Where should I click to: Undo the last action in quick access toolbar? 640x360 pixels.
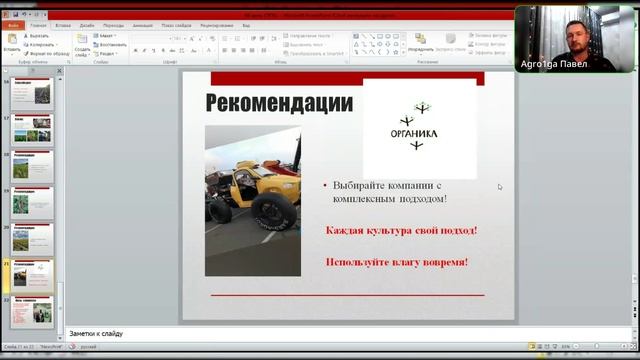(24, 15)
